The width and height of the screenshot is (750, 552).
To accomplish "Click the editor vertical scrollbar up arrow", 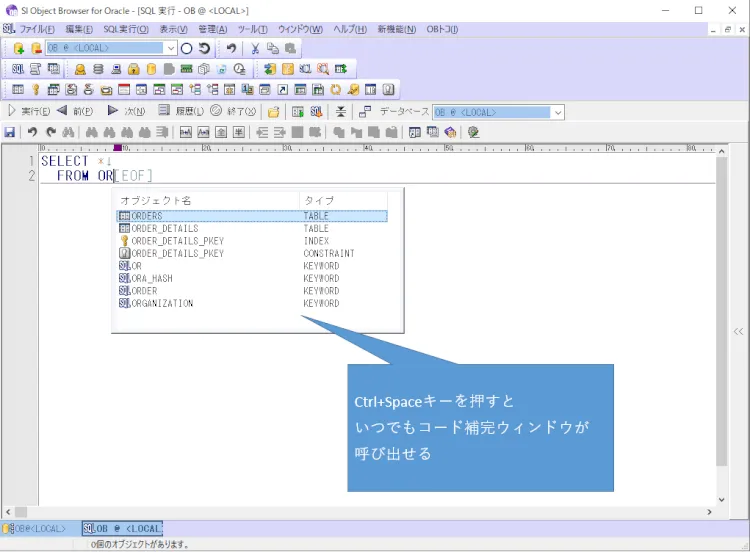I will [722, 151].
